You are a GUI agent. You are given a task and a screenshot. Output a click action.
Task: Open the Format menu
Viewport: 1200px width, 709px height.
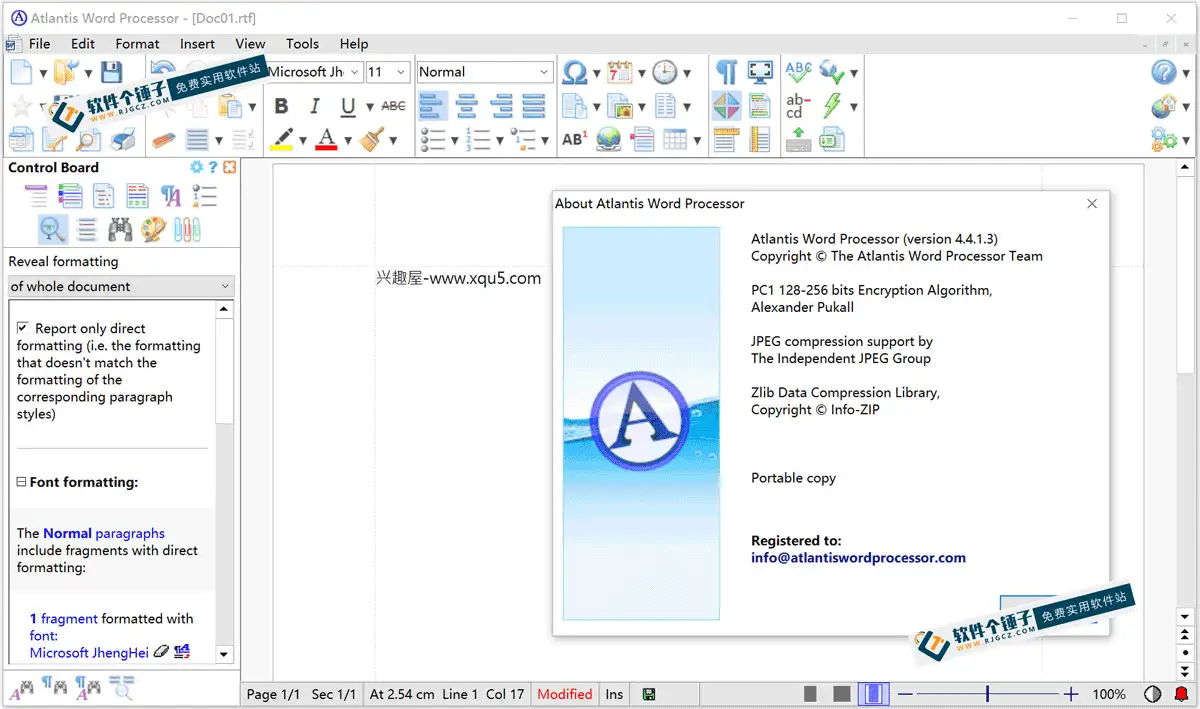click(x=137, y=44)
